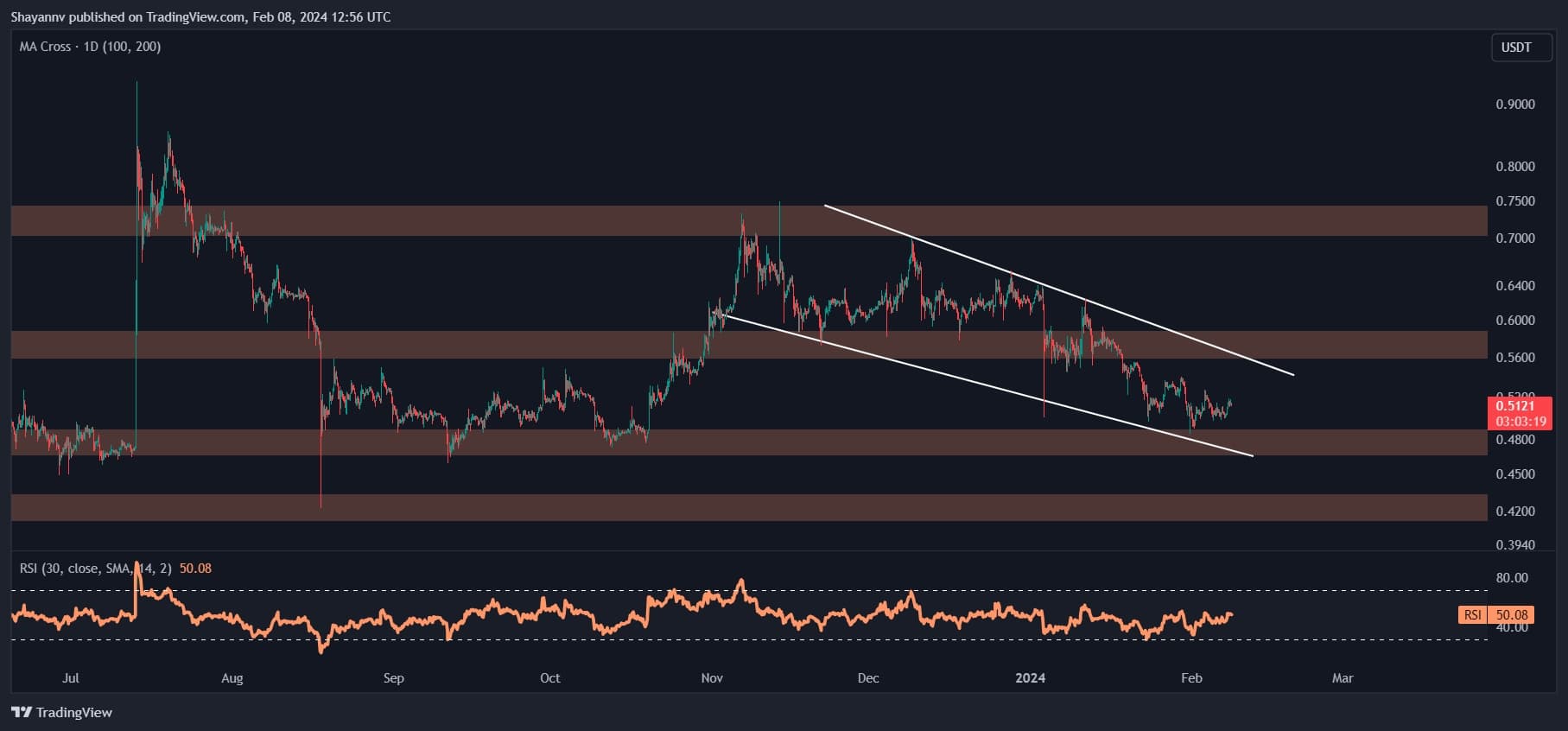Viewport: 1568px width, 731px height.
Task: Select the 0.47–0.49 support zone rectangle
Action: coord(749,442)
